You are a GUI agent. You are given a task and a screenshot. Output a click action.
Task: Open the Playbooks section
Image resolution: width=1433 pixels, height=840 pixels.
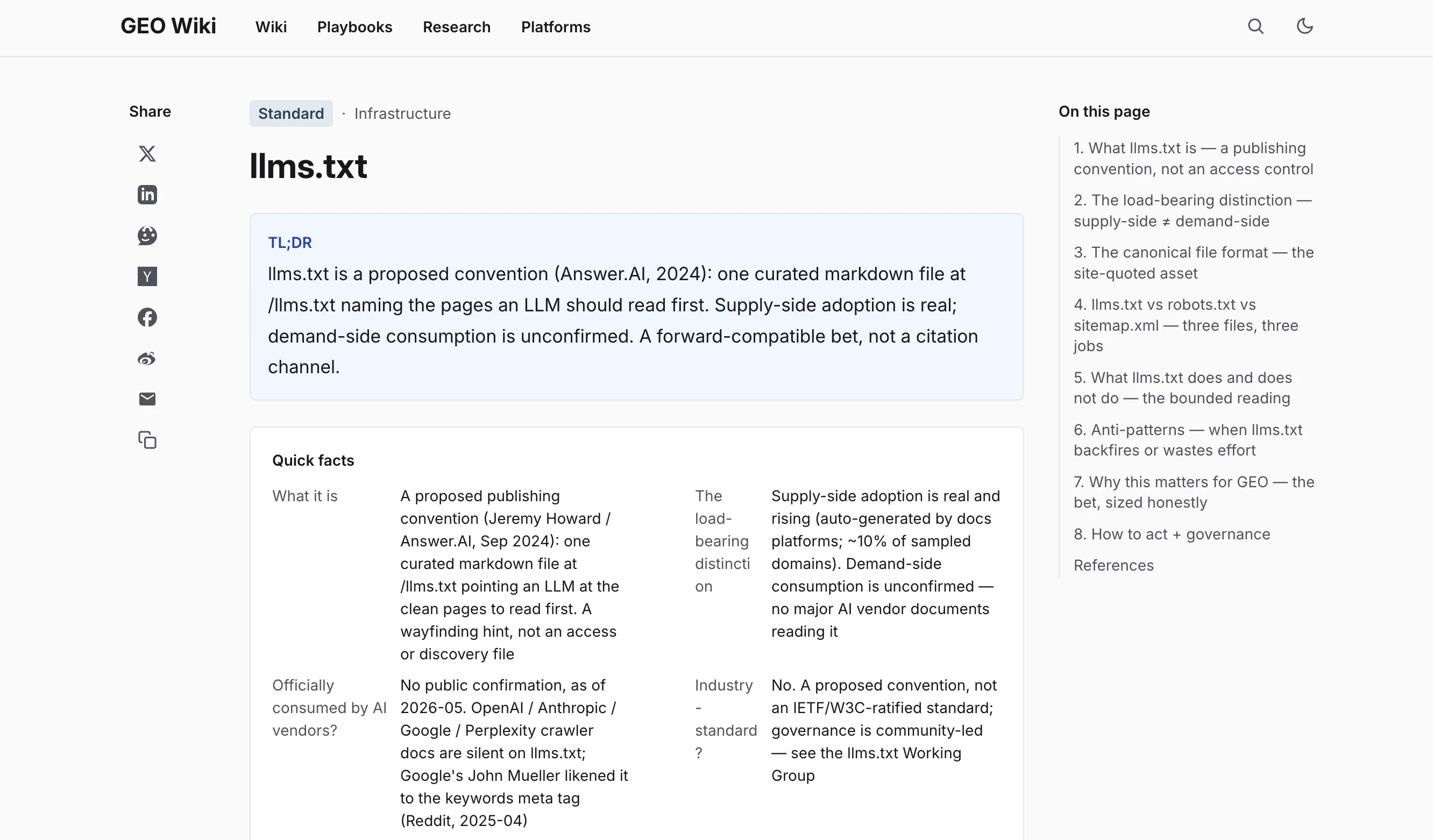pyautogui.click(x=355, y=27)
